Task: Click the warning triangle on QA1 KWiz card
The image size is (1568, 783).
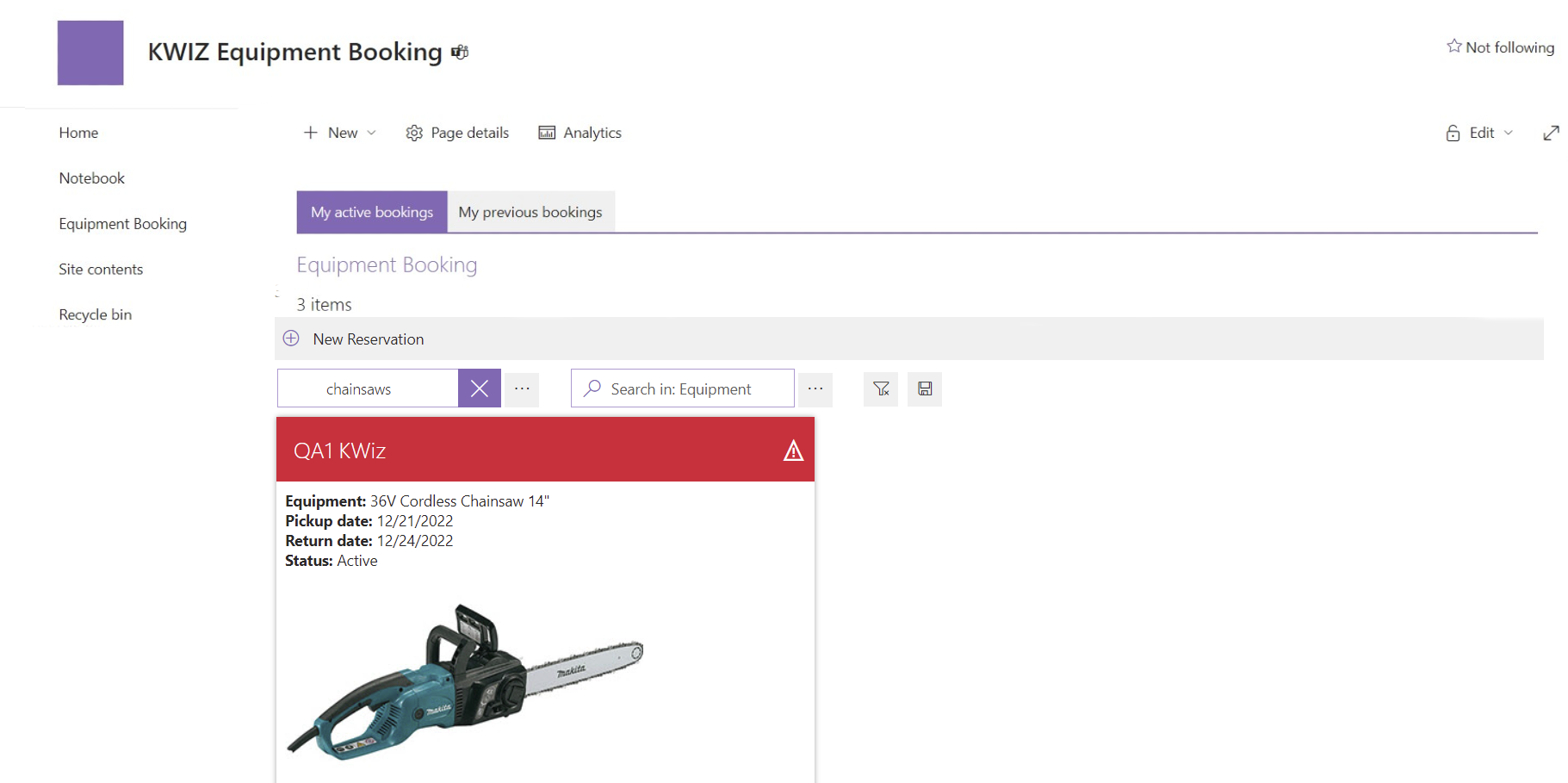Action: pos(791,450)
